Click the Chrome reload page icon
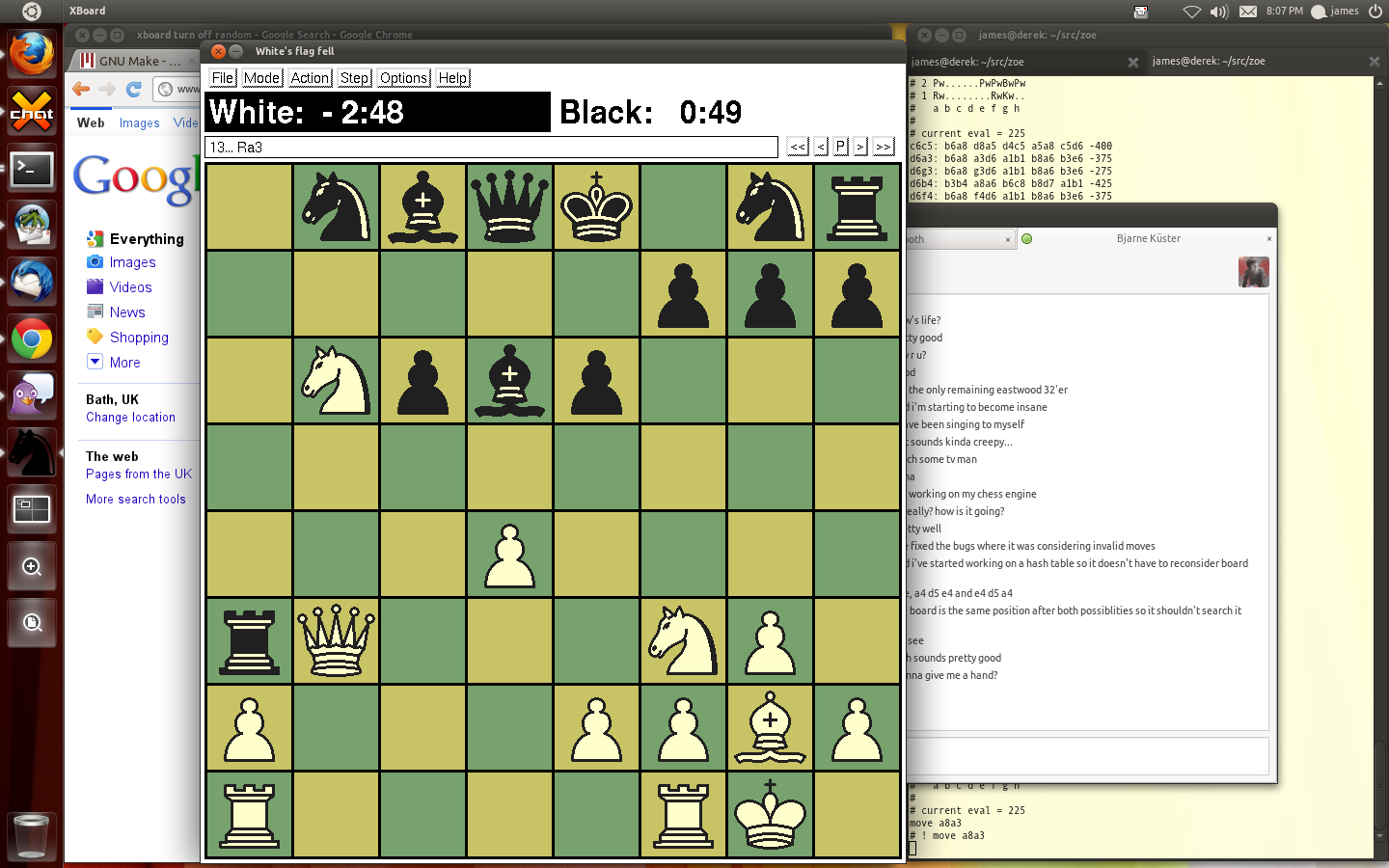Viewport: 1389px width, 868px height. click(x=134, y=89)
